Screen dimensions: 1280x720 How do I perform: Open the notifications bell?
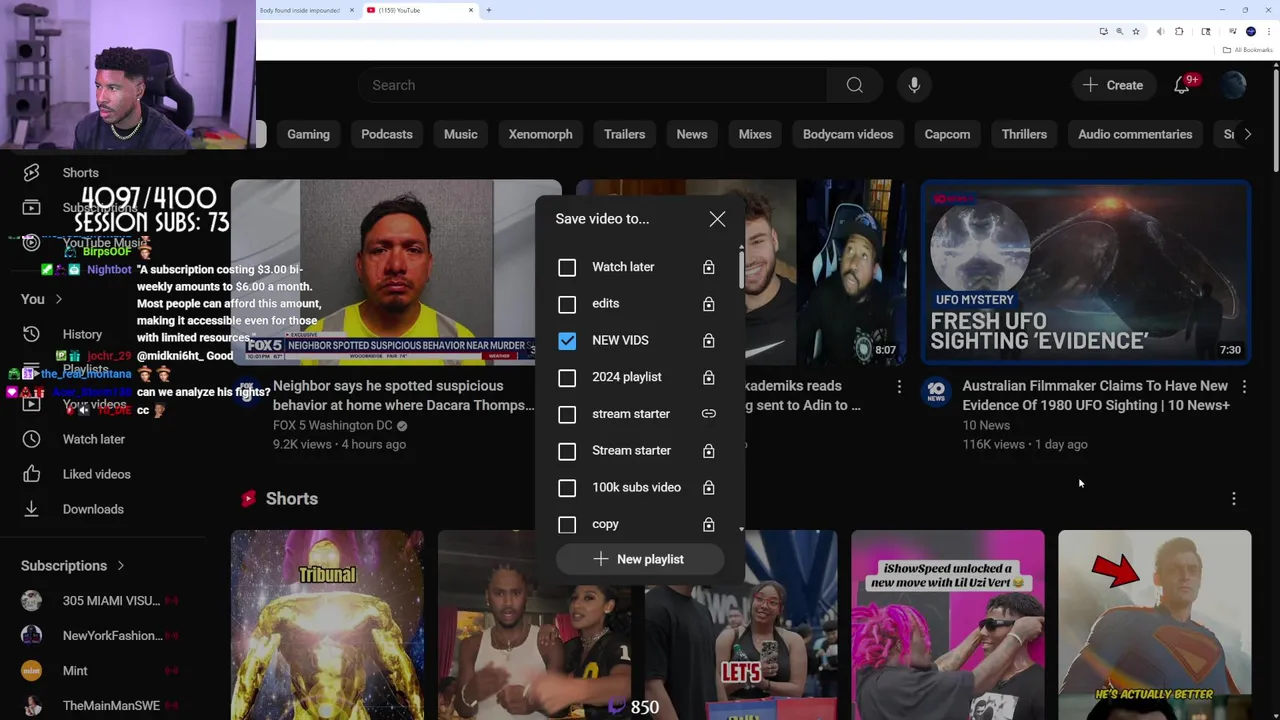pyautogui.click(x=1182, y=85)
